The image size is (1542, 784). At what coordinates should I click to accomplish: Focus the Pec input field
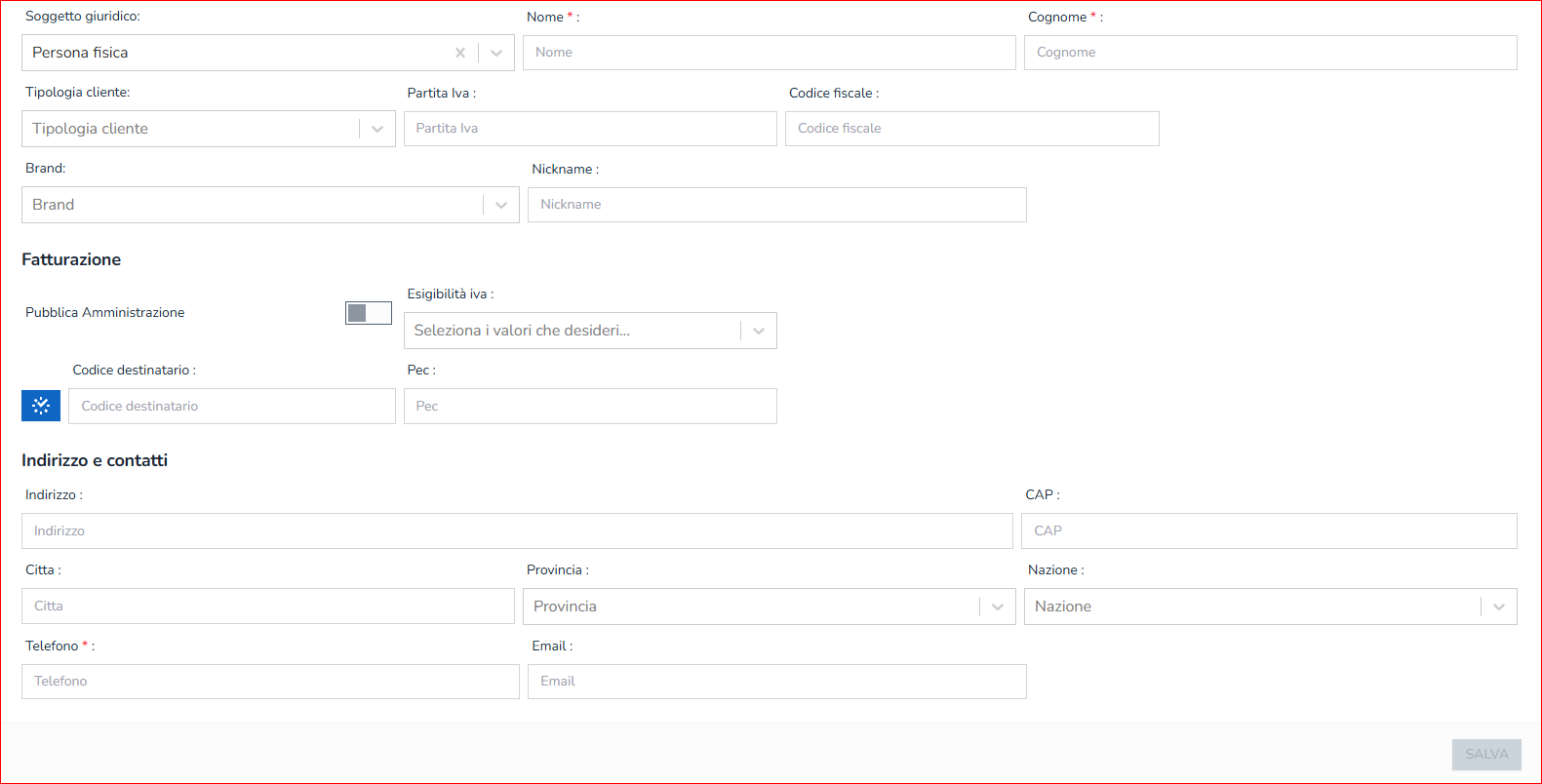(x=590, y=407)
